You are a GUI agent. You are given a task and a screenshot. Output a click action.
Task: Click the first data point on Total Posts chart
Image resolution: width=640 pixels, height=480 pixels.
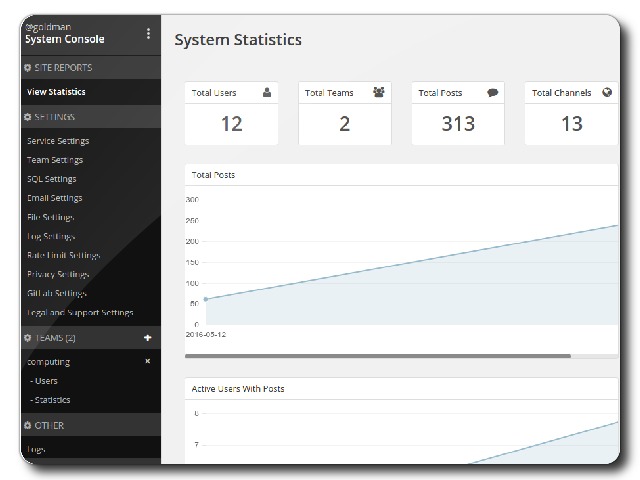click(205, 299)
